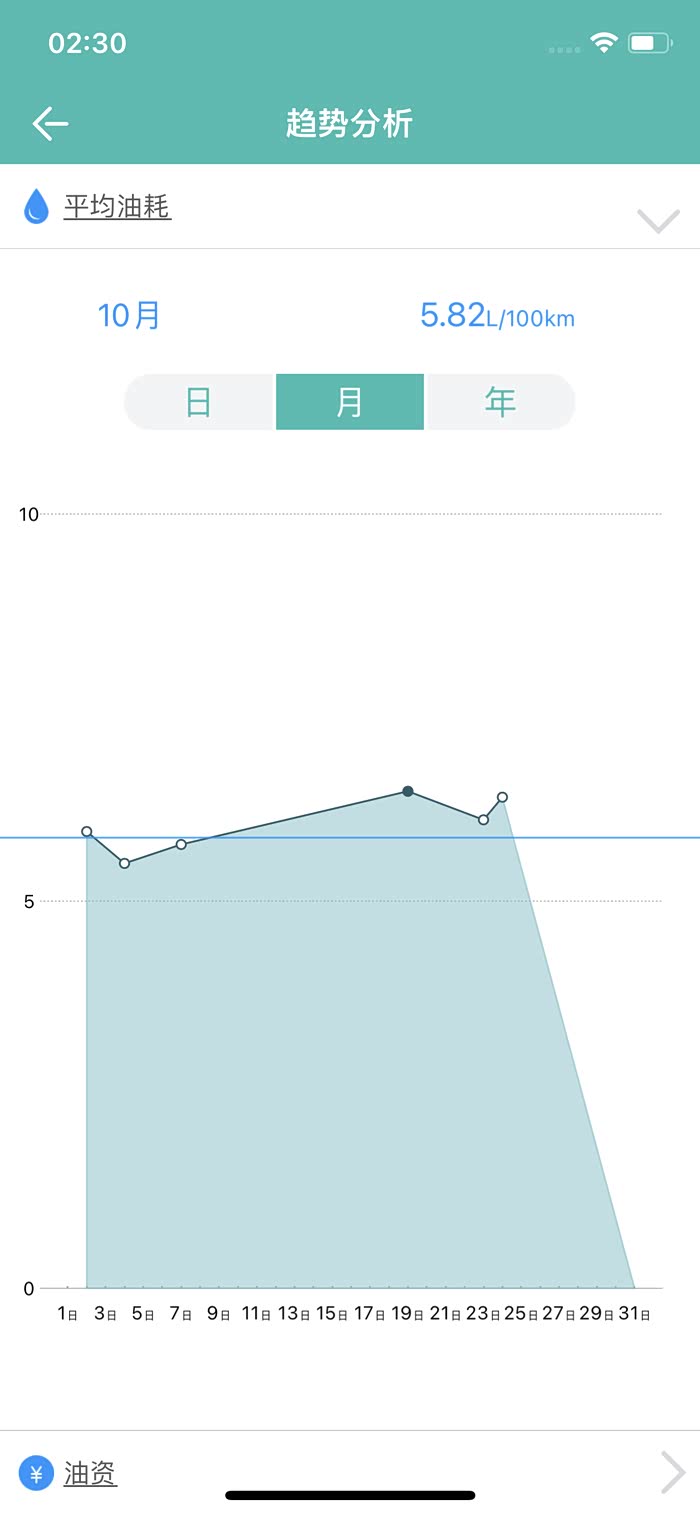Viewport: 700px width, 1515px height.
Task: Tap the Wi-Fi status icon
Action: coord(603,42)
